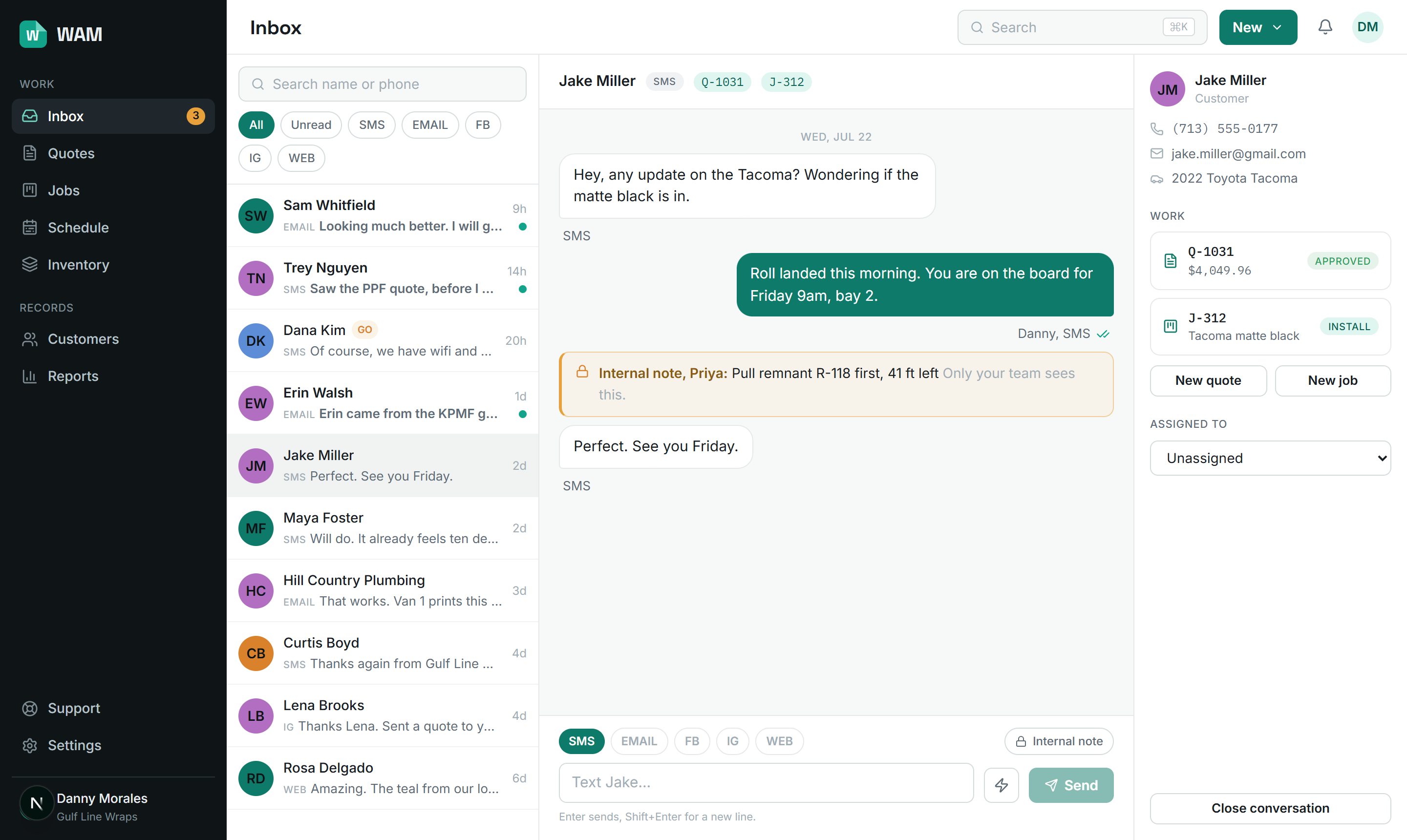The height and width of the screenshot is (840, 1407).
Task: Click the car icon beside 2022 Toyota Tacoma
Action: point(1157,179)
